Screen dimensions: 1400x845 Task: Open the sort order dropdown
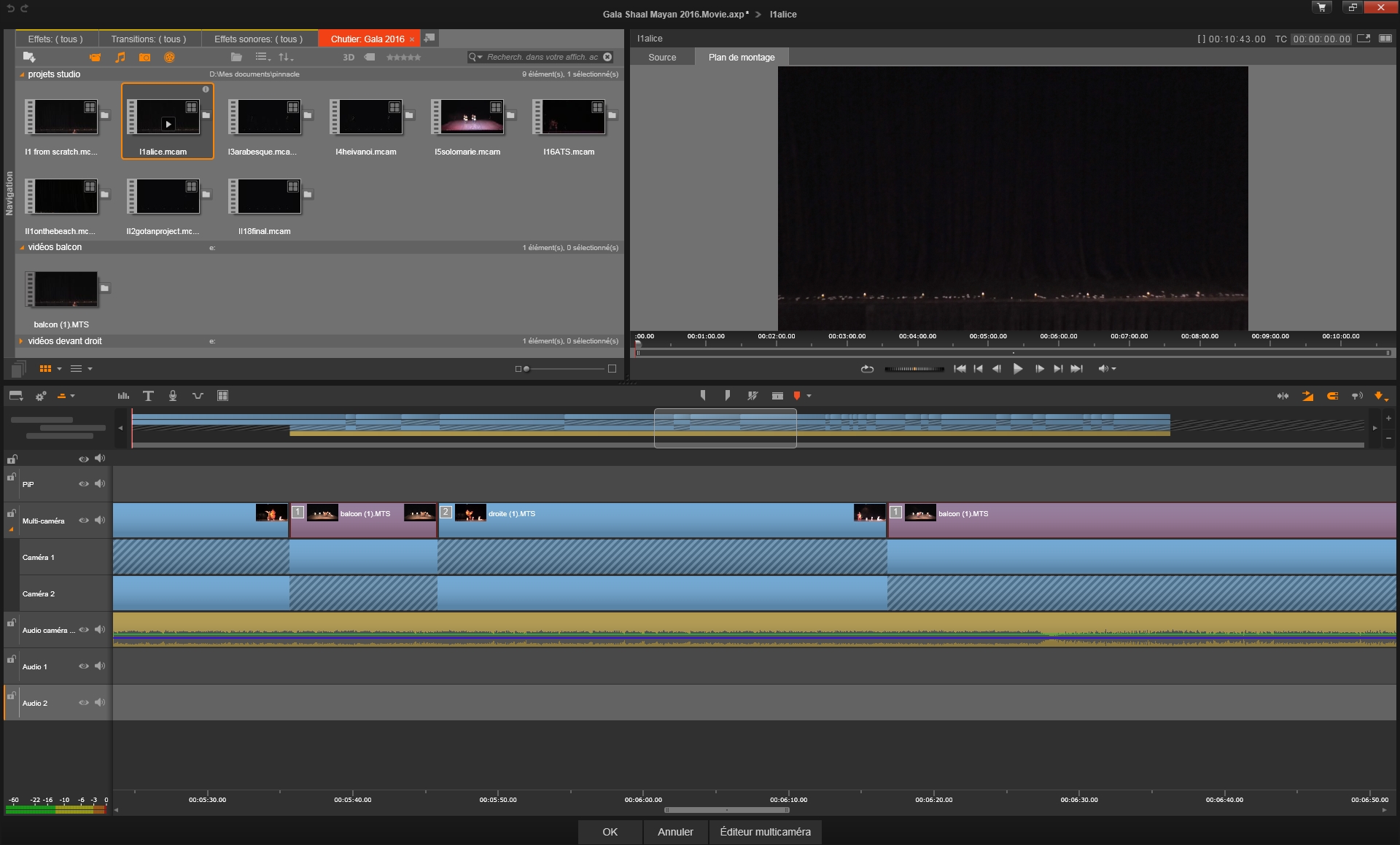click(x=286, y=57)
